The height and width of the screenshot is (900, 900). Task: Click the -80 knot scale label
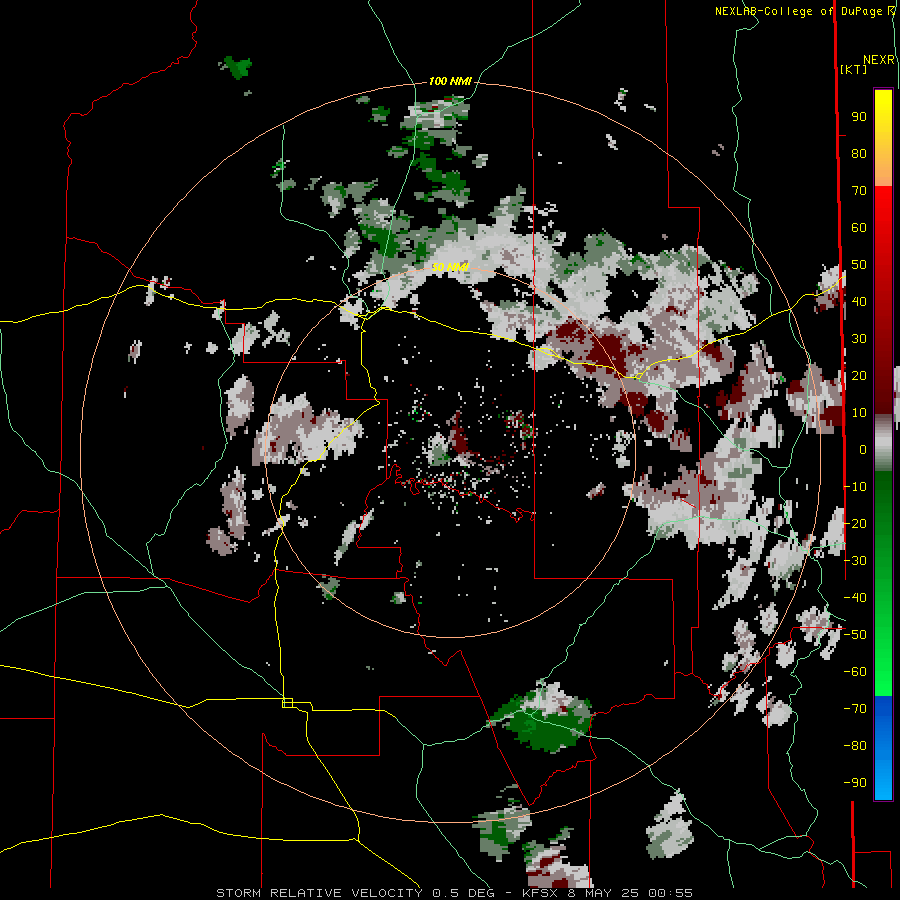855,746
